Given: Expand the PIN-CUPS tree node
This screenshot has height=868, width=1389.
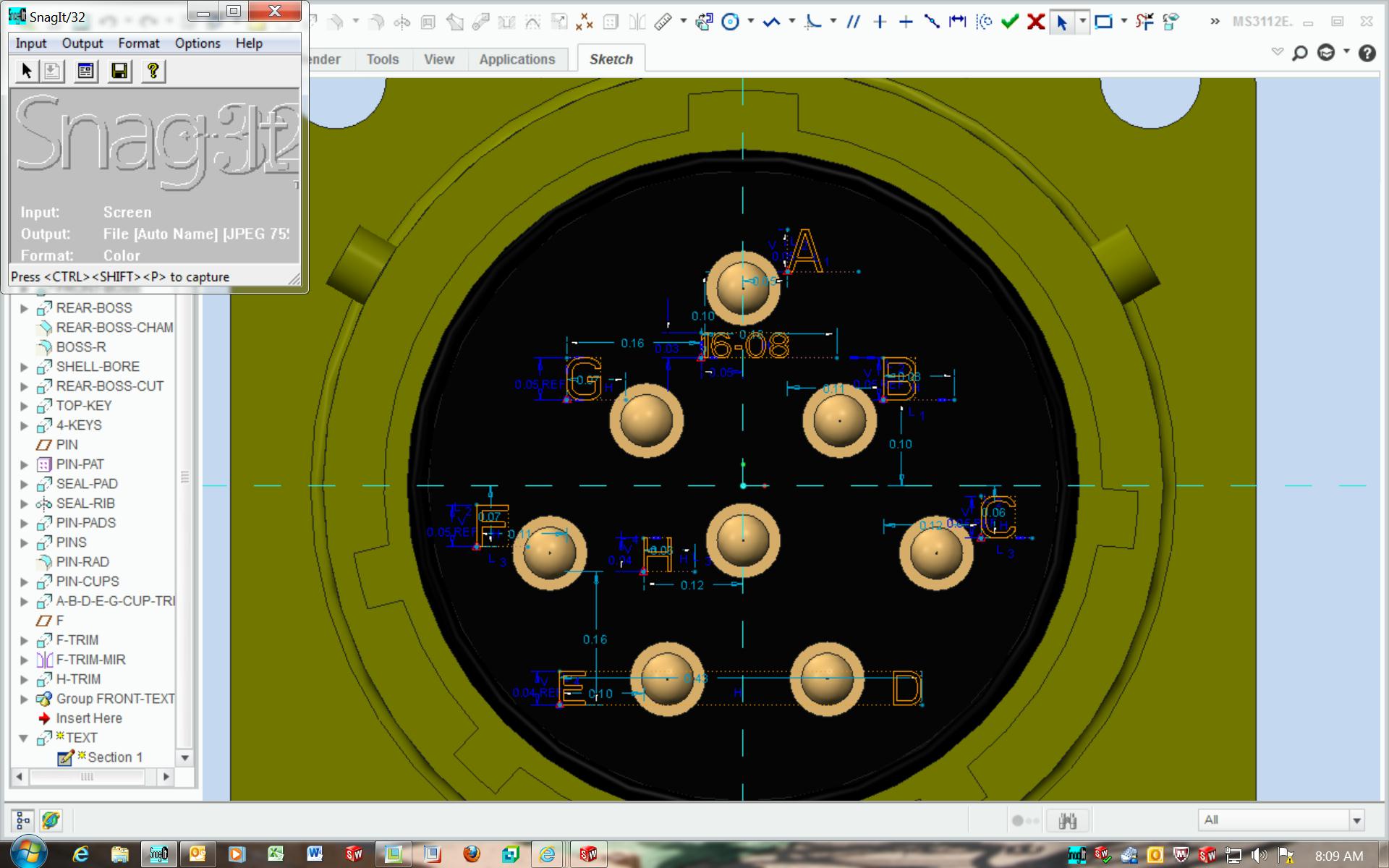Looking at the screenshot, I should 24,582.
